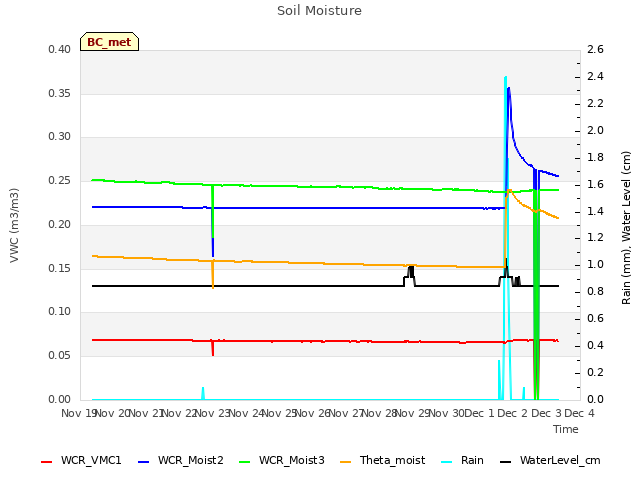Image resolution: width=640 pixels, height=480 pixels.
Task: Click the 0.35 left axis tick label
Action: [x=59, y=93]
